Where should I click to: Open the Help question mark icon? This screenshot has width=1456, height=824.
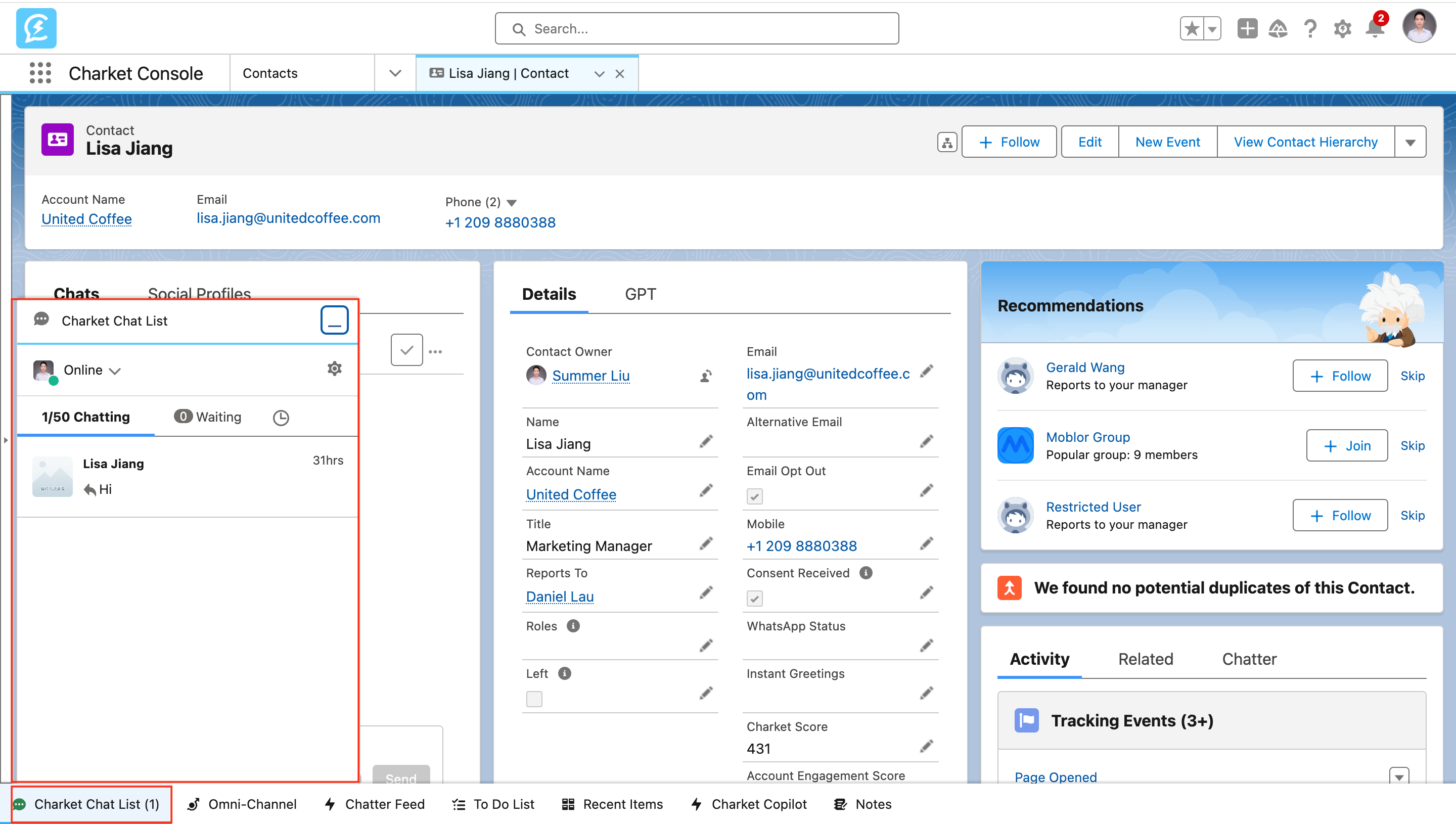[x=1310, y=28]
